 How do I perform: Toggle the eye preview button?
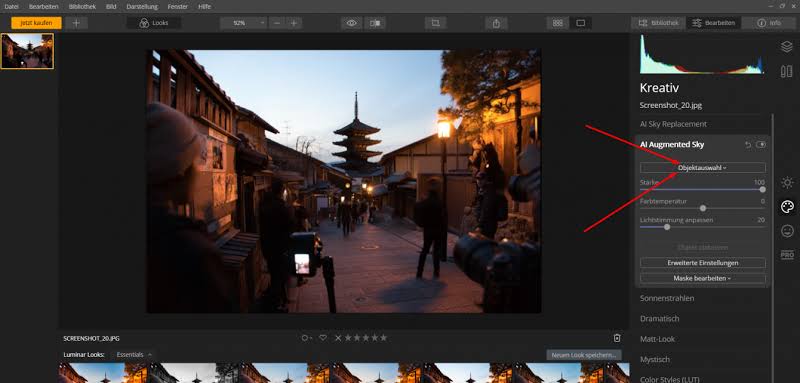point(352,23)
